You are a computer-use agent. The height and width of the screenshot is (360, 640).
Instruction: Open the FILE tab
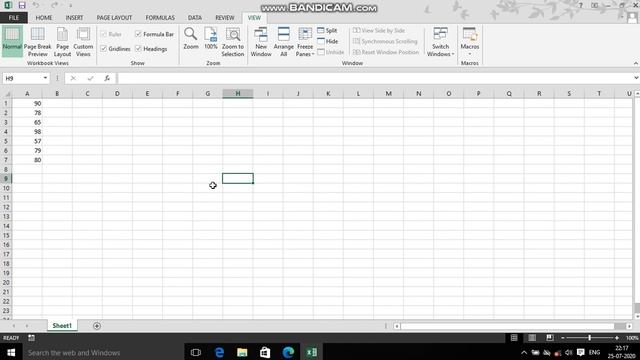tap(14, 18)
